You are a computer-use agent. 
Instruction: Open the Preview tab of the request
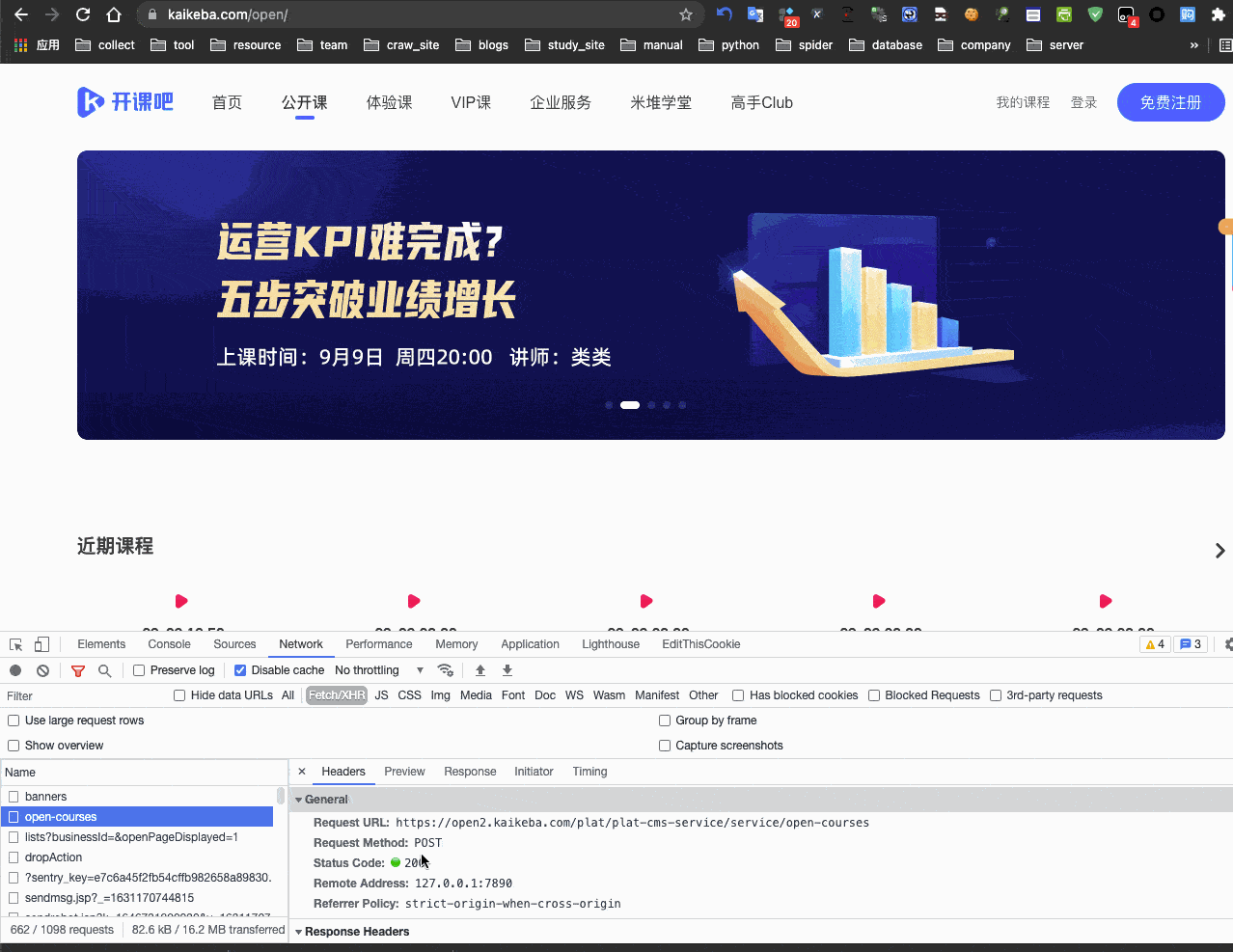coord(404,772)
